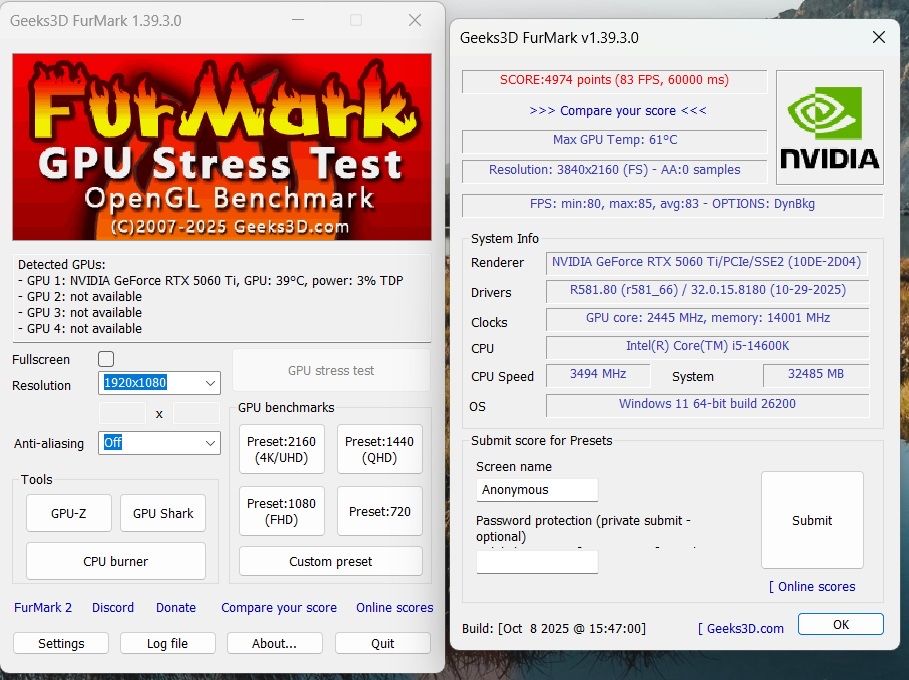The width and height of the screenshot is (909, 680).
Task: Run the Preset:1440 (QHD) benchmark
Action: [x=380, y=449]
